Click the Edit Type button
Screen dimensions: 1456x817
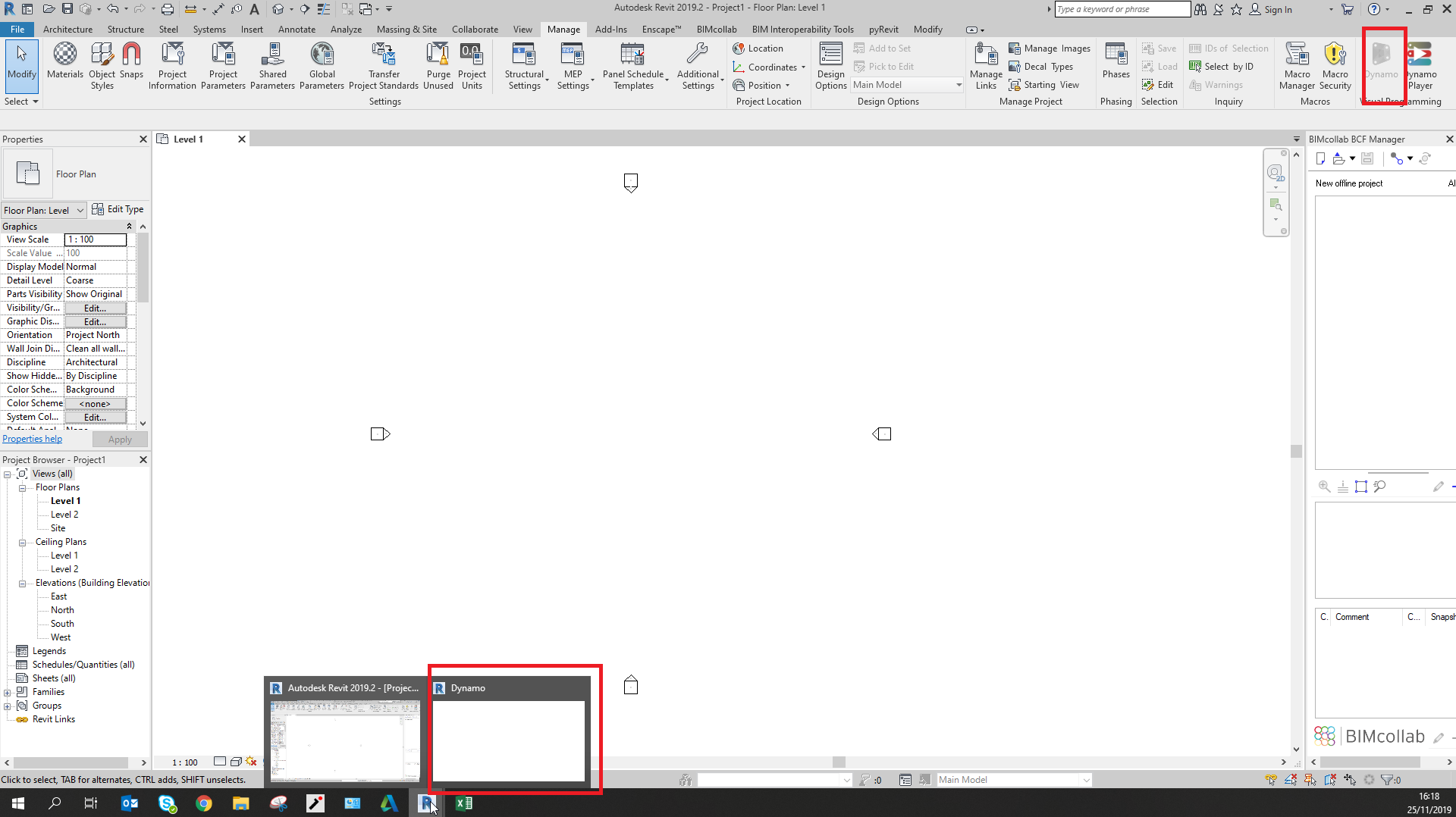click(x=118, y=209)
